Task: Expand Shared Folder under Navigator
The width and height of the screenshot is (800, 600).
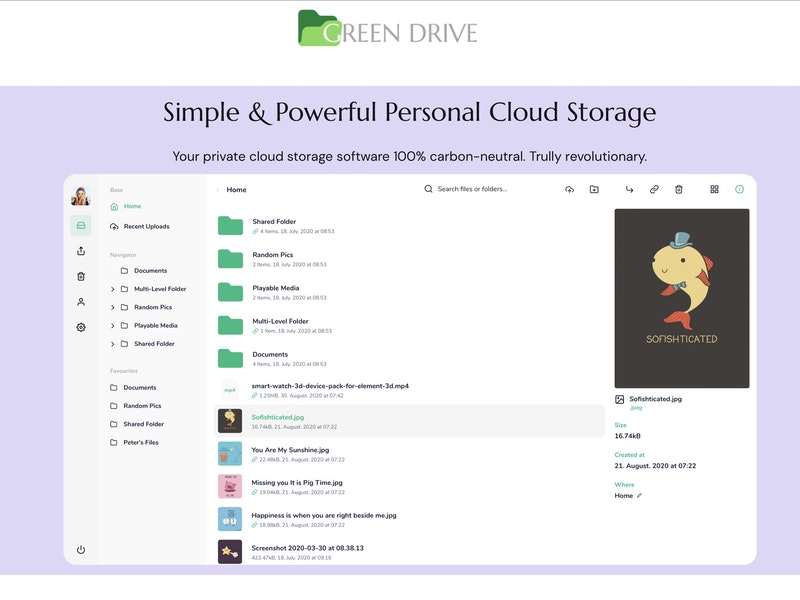Action: pos(114,343)
